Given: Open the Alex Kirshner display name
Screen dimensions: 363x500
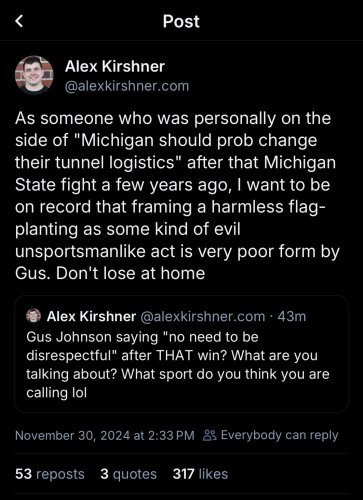Looking at the screenshot, I should point(115,66).
